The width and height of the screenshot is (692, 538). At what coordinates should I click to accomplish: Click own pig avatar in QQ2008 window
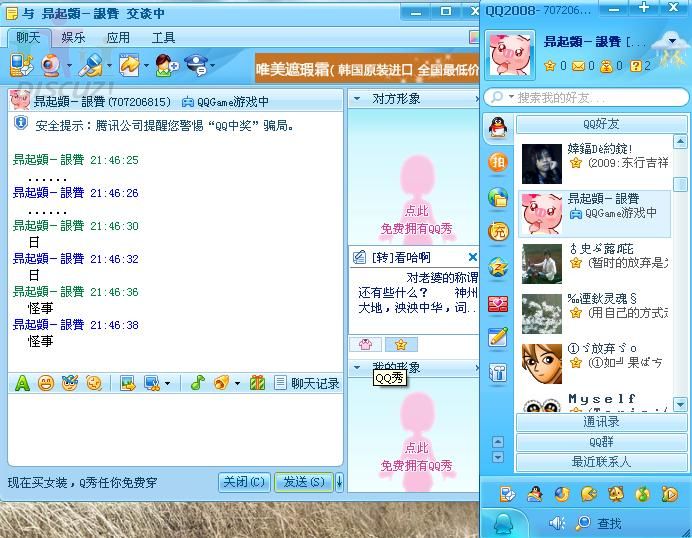pos(510,55)
